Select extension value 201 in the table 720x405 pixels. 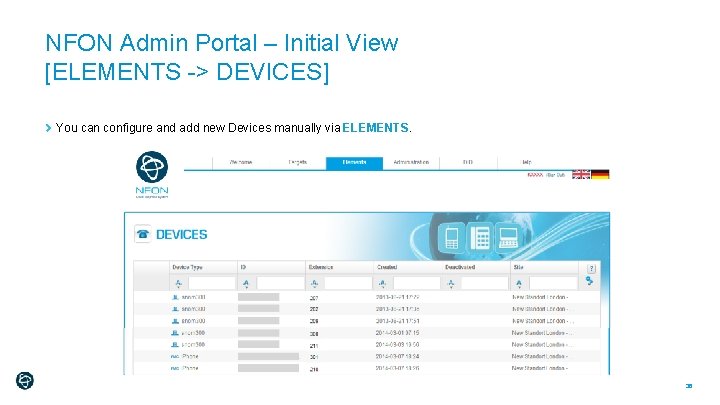(x=314, y=357)
